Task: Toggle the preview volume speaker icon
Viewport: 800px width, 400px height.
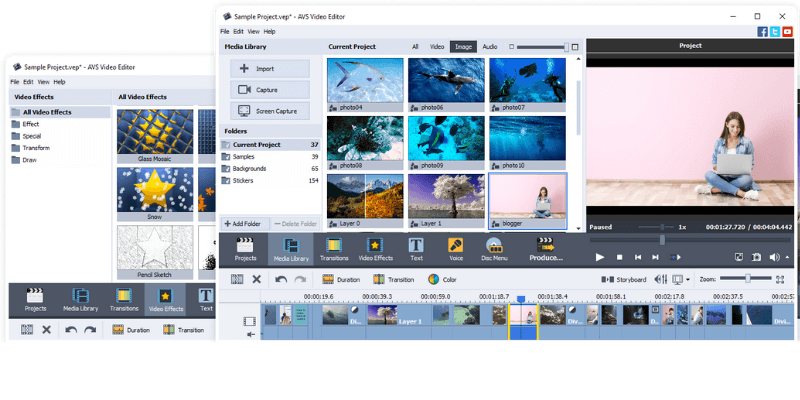Action: 776,257
